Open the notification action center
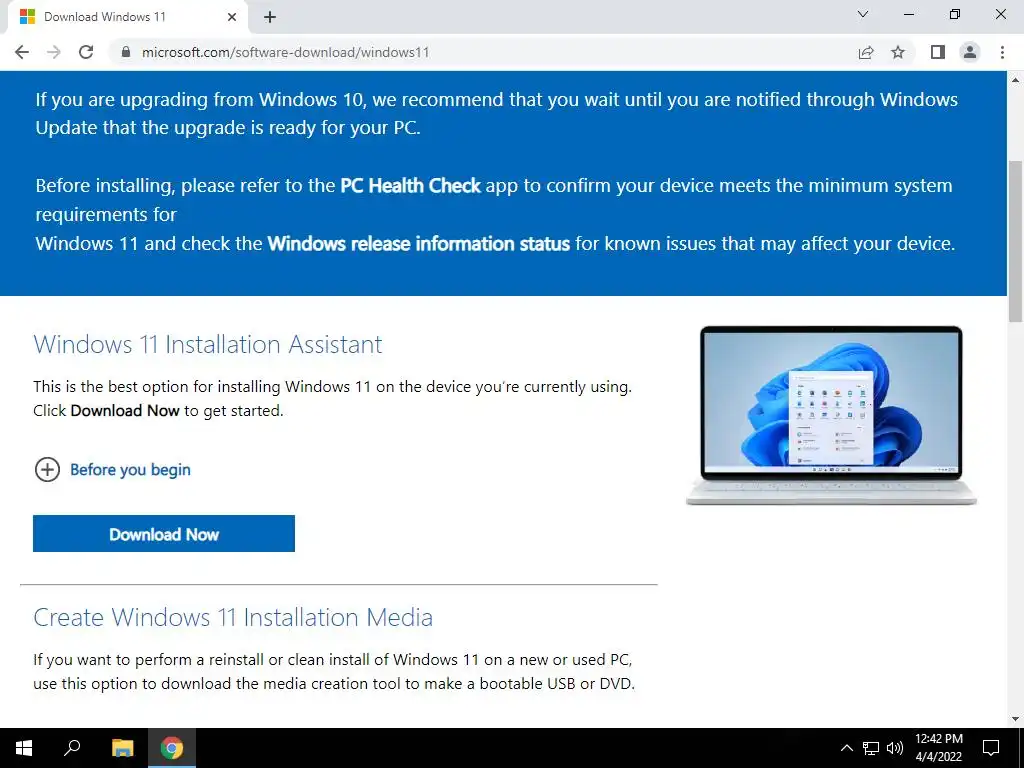 [x=991, y=748]
